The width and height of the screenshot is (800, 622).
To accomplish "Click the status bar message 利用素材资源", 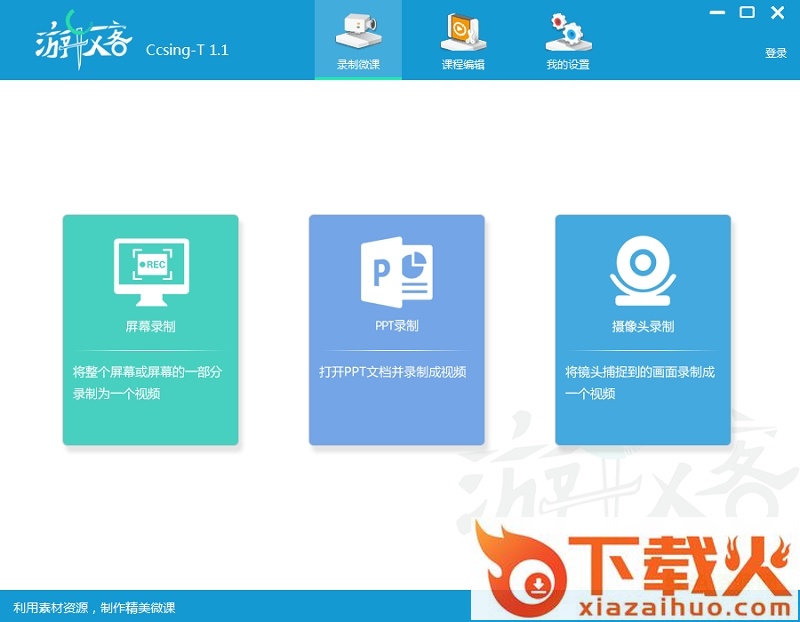I will click(94, 608).
